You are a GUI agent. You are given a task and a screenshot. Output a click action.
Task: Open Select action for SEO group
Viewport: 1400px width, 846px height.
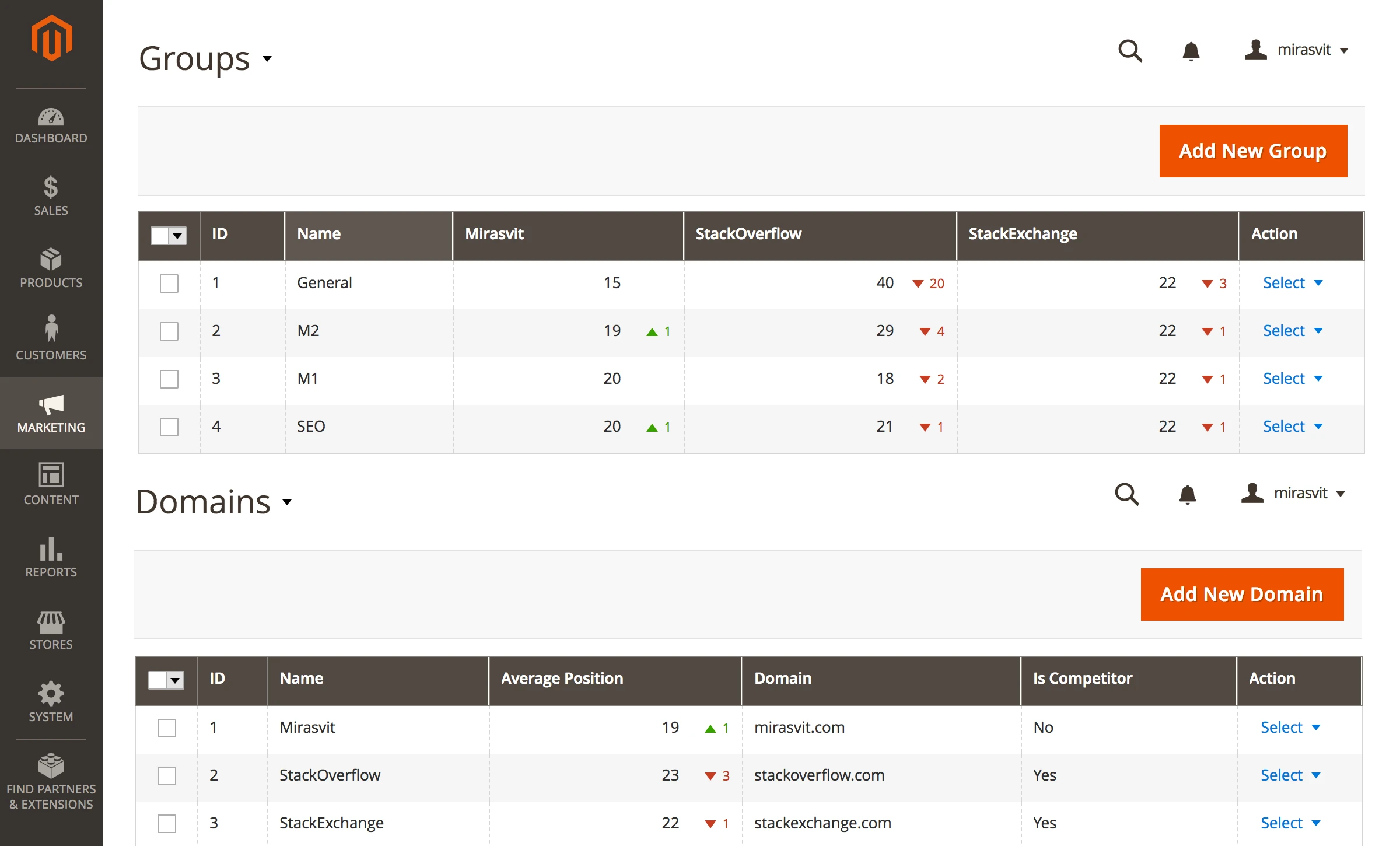[1293, 427]
